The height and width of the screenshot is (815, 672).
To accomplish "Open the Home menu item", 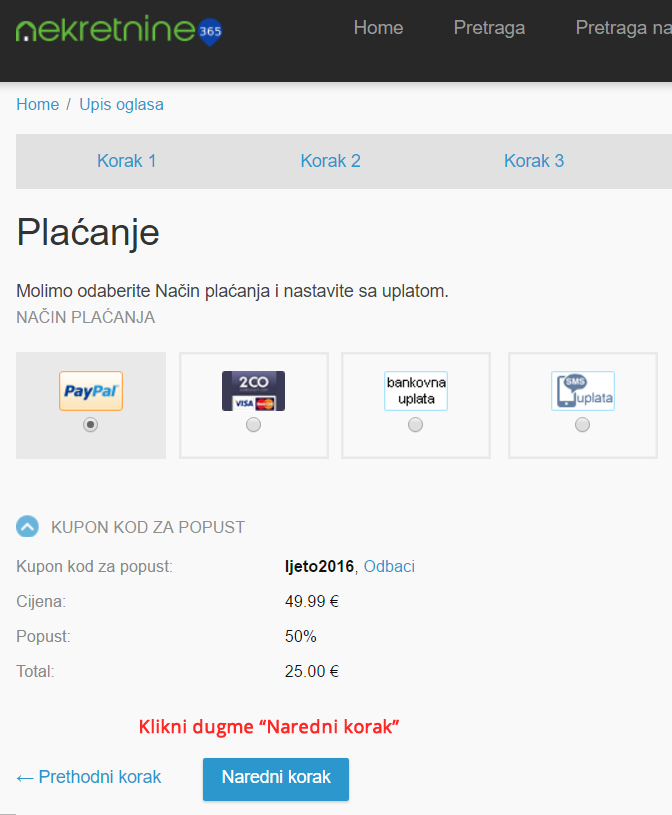I will click(x=378, y=28).
